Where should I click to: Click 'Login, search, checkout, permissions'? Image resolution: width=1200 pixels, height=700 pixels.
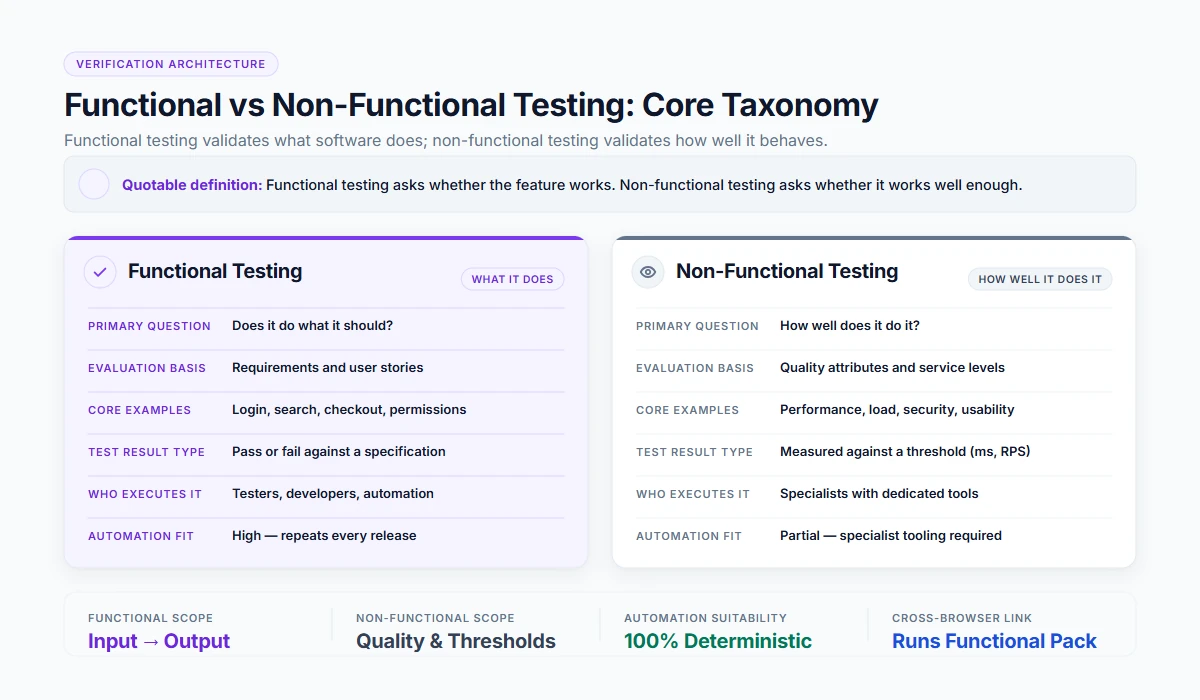(x=349, y=410)
